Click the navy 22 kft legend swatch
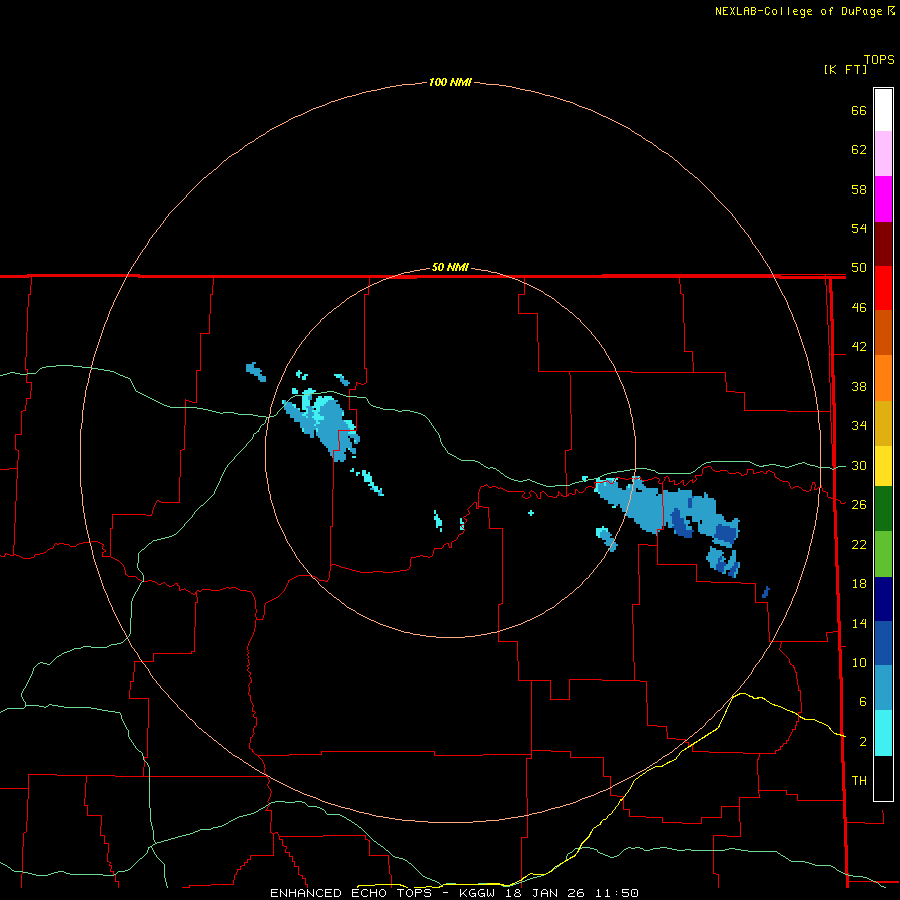 tap(883, 599)
